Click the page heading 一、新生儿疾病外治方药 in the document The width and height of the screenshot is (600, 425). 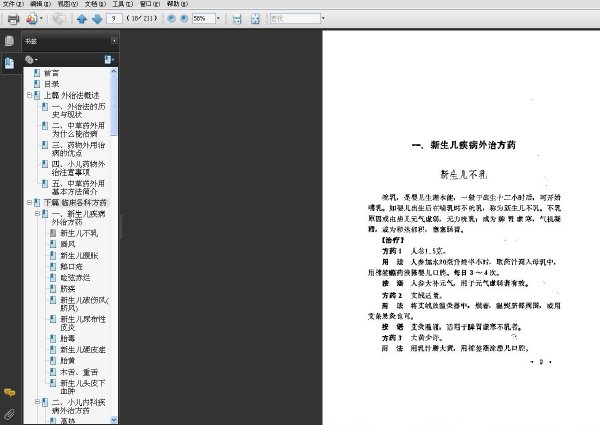coord(464,145)
